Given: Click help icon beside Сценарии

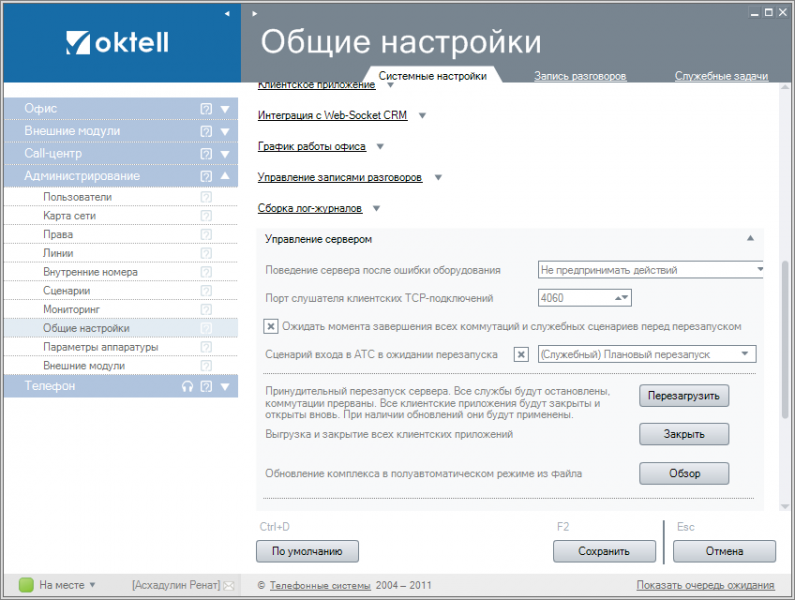Looking at the screenshot, I should (206, 291).
